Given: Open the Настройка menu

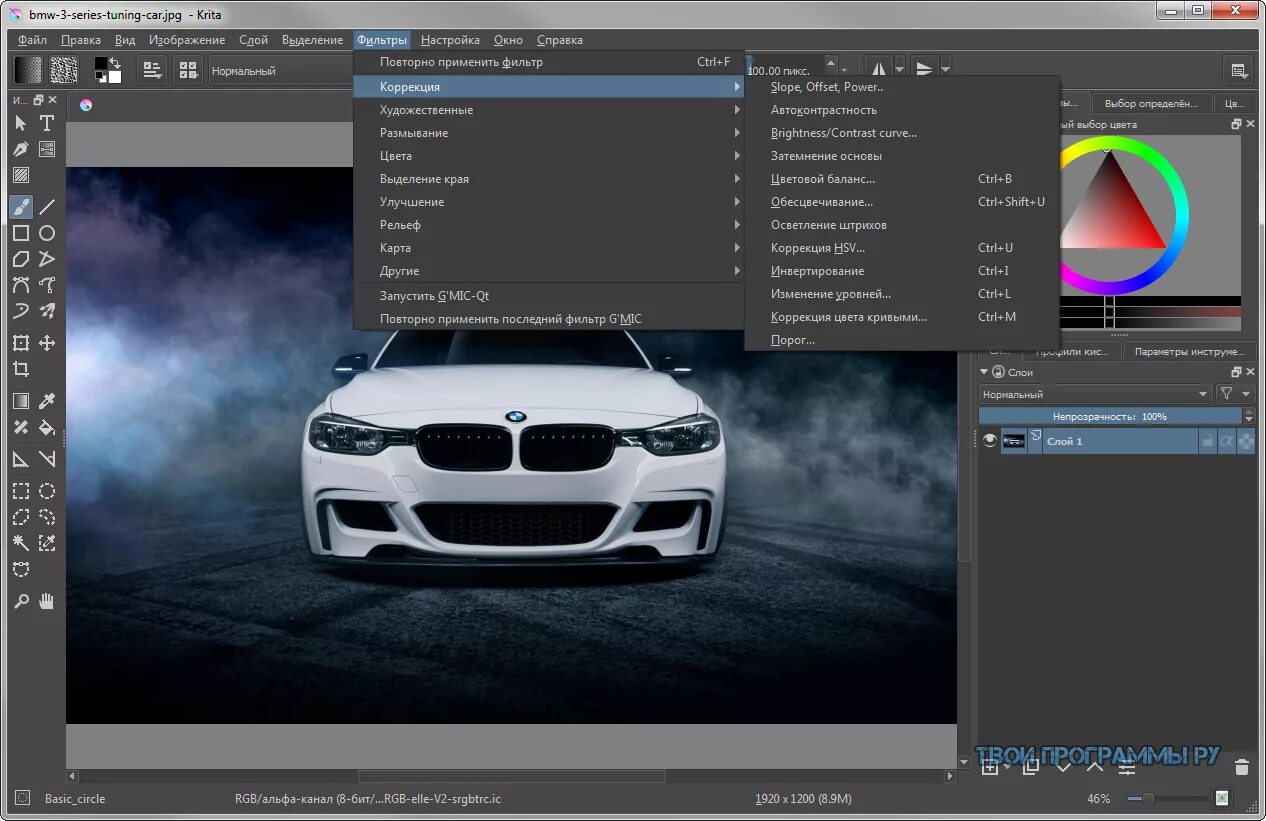Looking at the screenshot, I should [450, 40].
